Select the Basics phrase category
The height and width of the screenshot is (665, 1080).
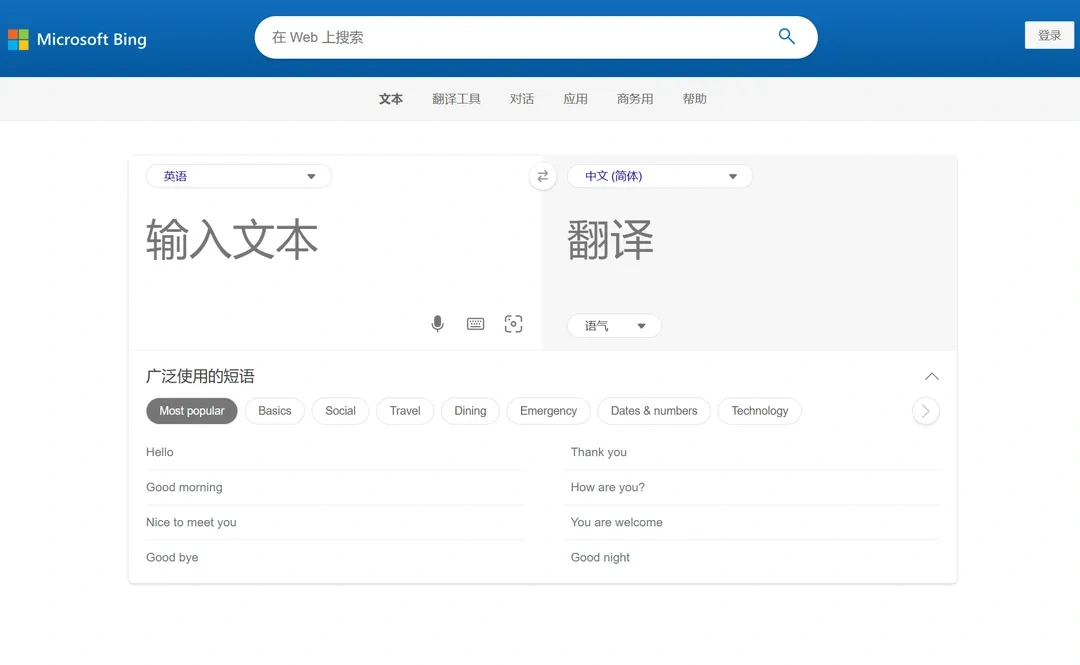pos(274,411)
